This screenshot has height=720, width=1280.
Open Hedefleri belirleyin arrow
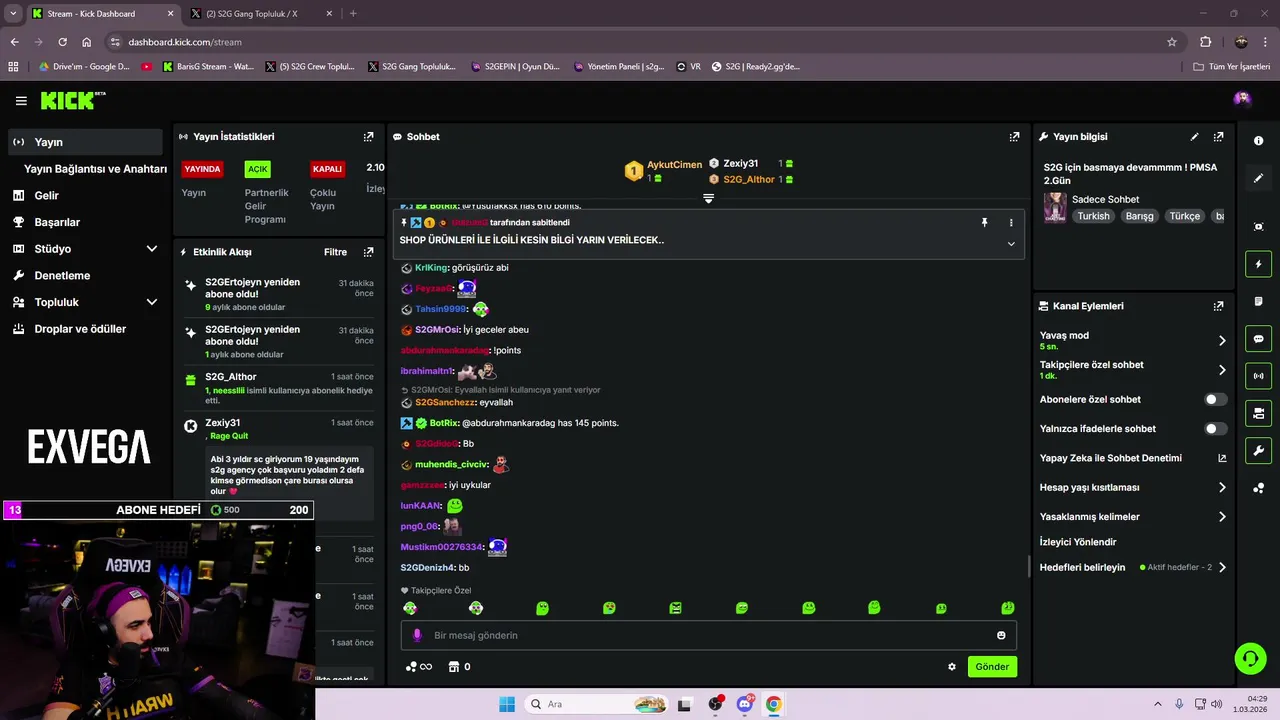[1222, 567]
